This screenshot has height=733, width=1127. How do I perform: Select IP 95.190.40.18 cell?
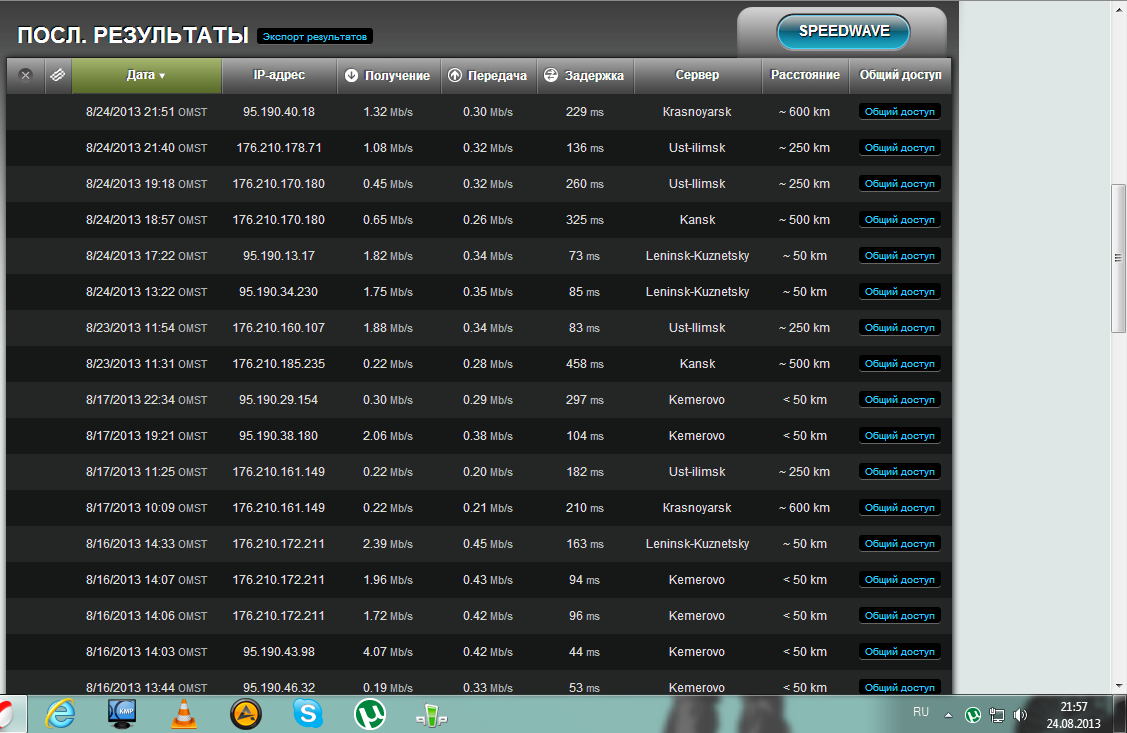pos(279,112)
